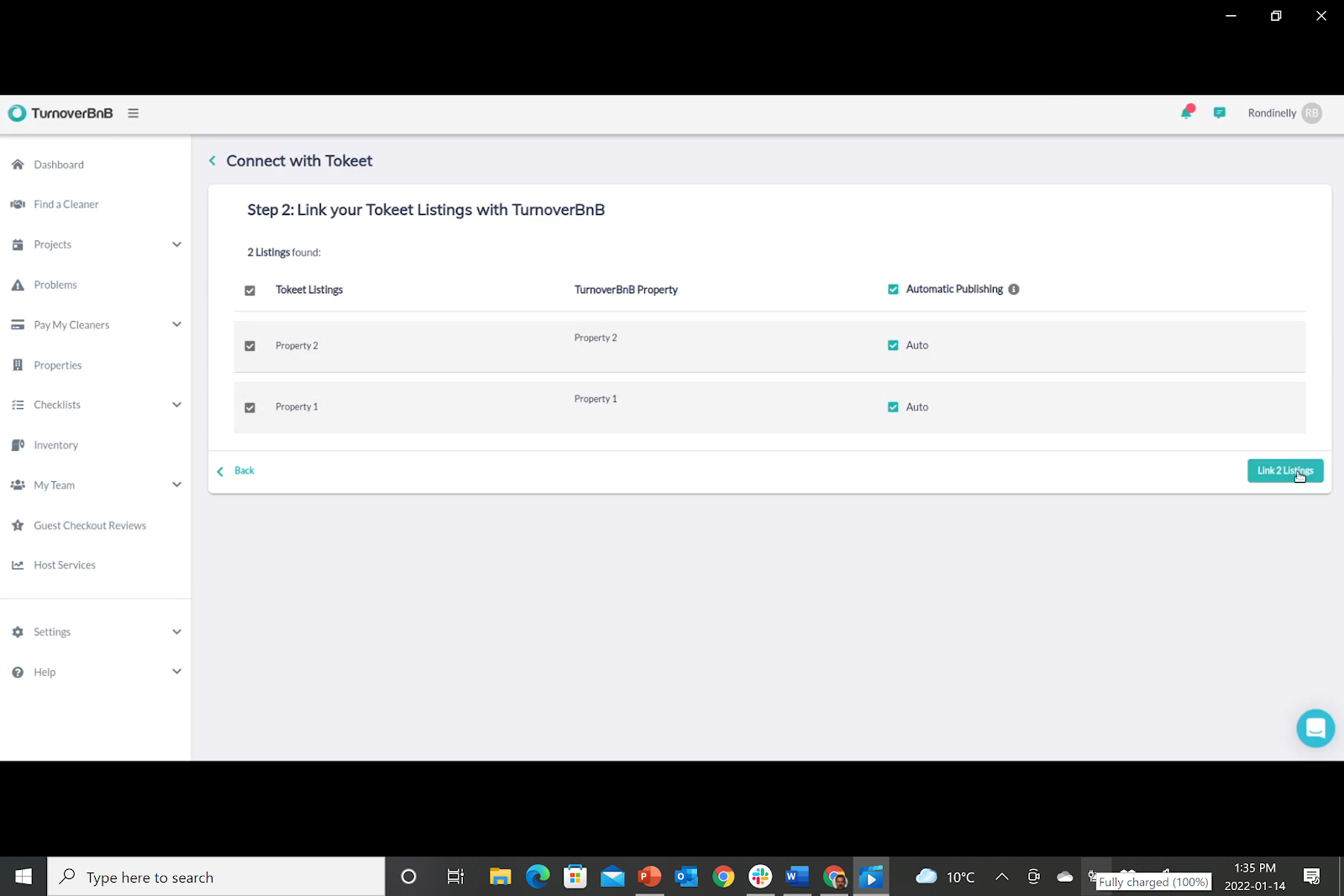Click the Pay My Cleaners card icon

[x=18, y=325]
